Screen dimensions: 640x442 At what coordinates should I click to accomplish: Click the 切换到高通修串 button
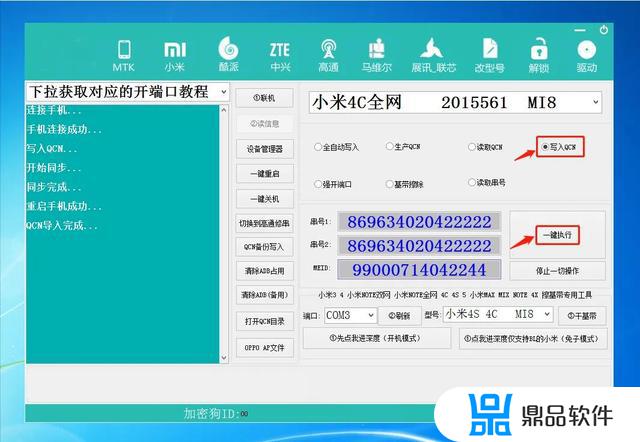(264, 224)
